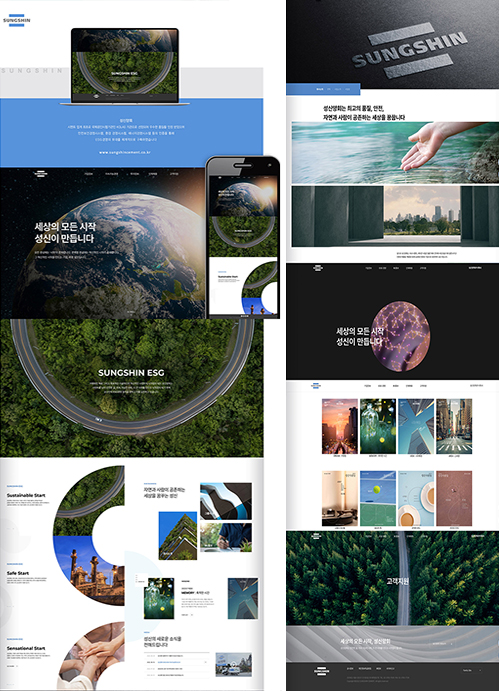This screenshot has height=691, width=499.
Task: Click the Safe Start heading
Action: 18,573
